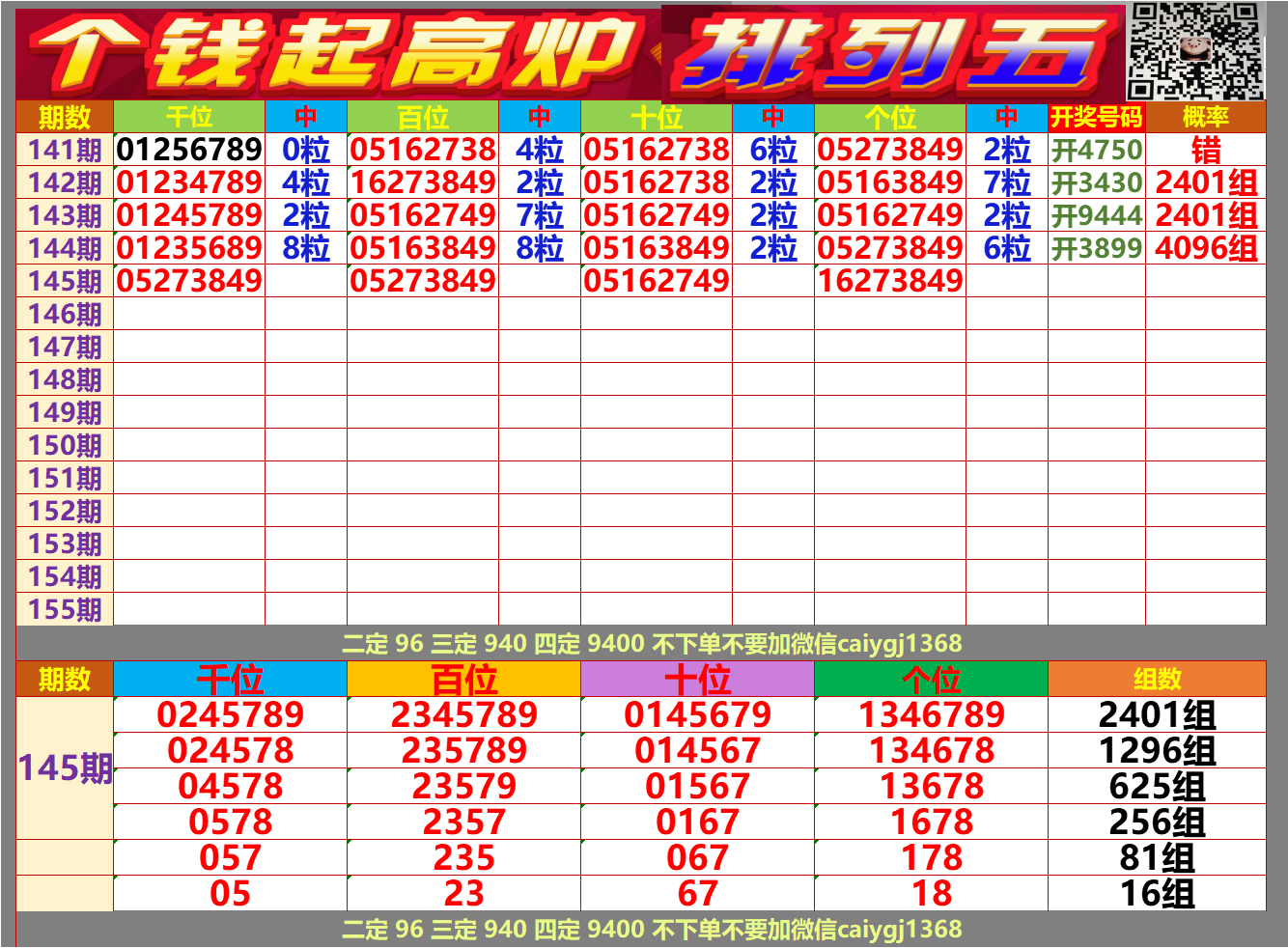This screenshot has width=1288, height=948.
Task: Click the 150期 row label
Action: click(x=65, y=445)
